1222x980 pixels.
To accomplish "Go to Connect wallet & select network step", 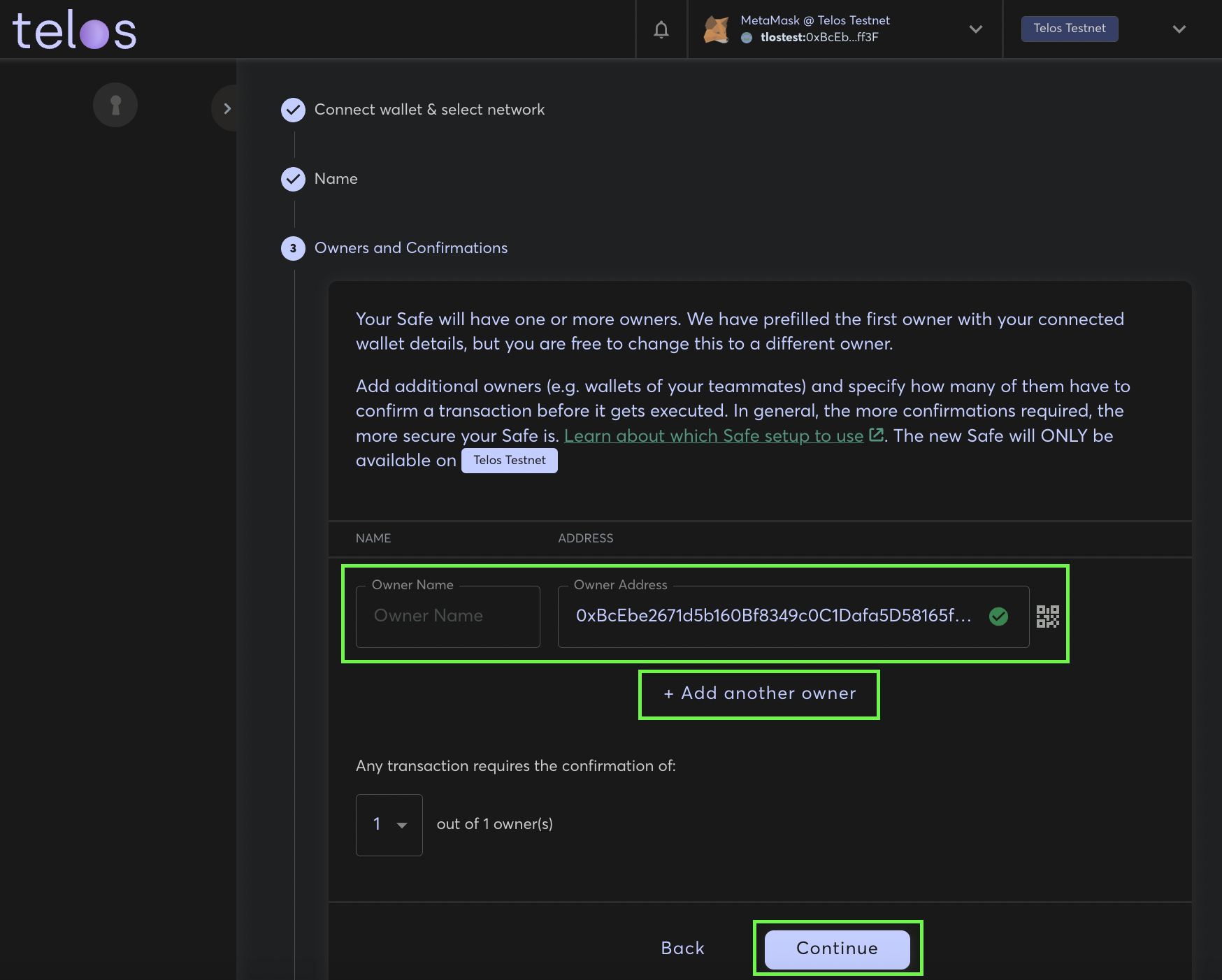I will (429, 110).
